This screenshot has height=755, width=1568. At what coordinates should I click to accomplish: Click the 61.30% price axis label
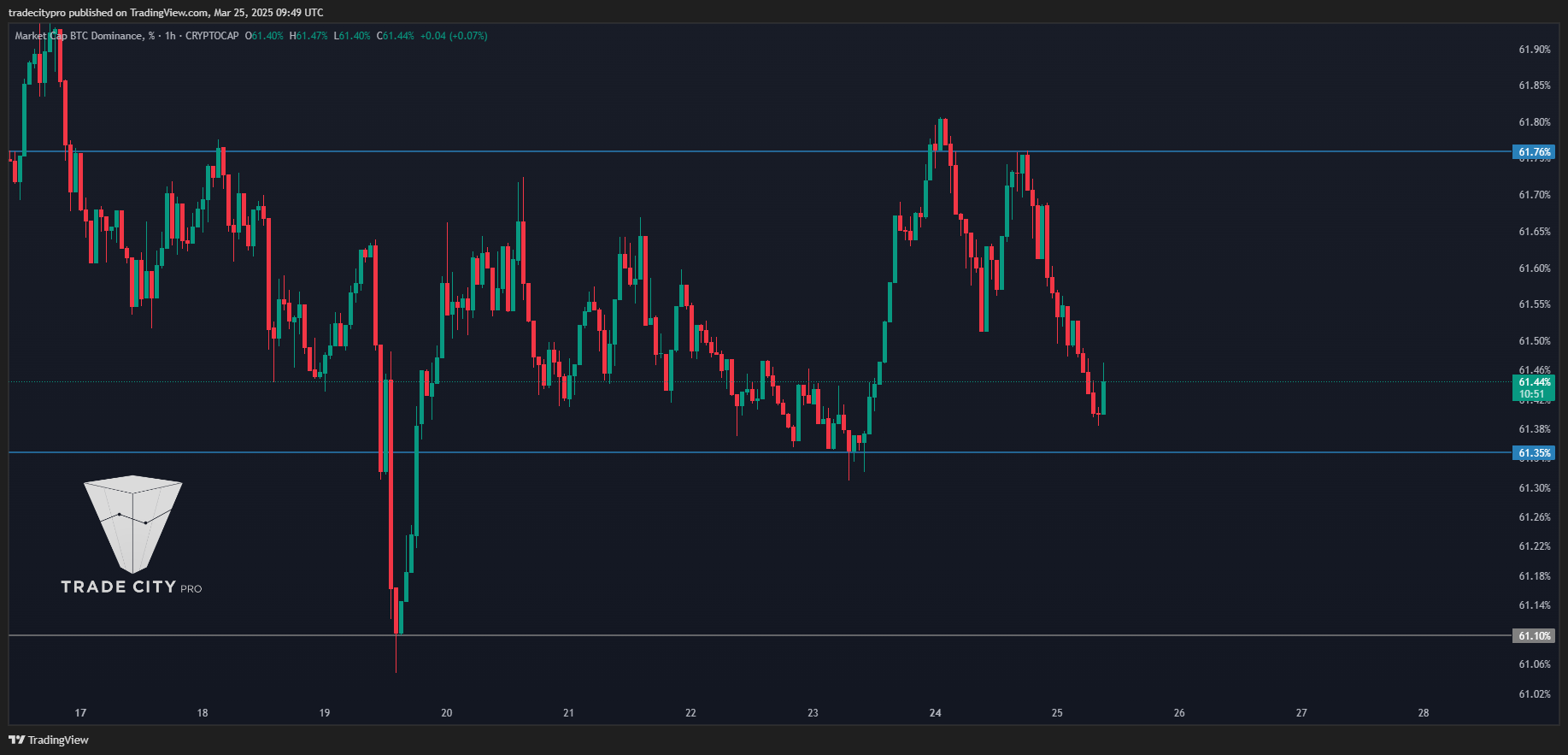[1534, 488]
